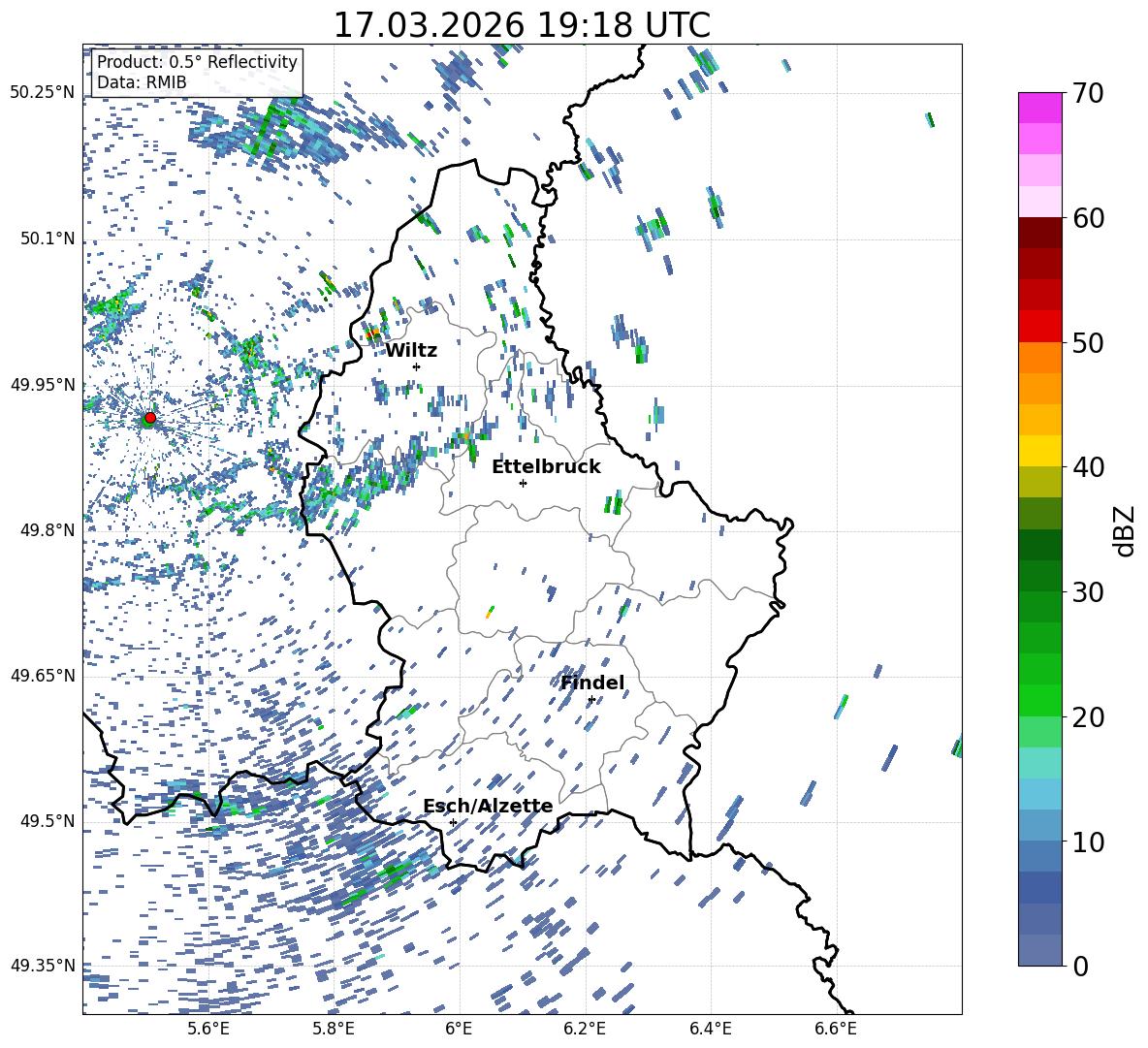1148x1048 pixels.
Task: Select the Wiltz city label
Action: tap(411, 351)
